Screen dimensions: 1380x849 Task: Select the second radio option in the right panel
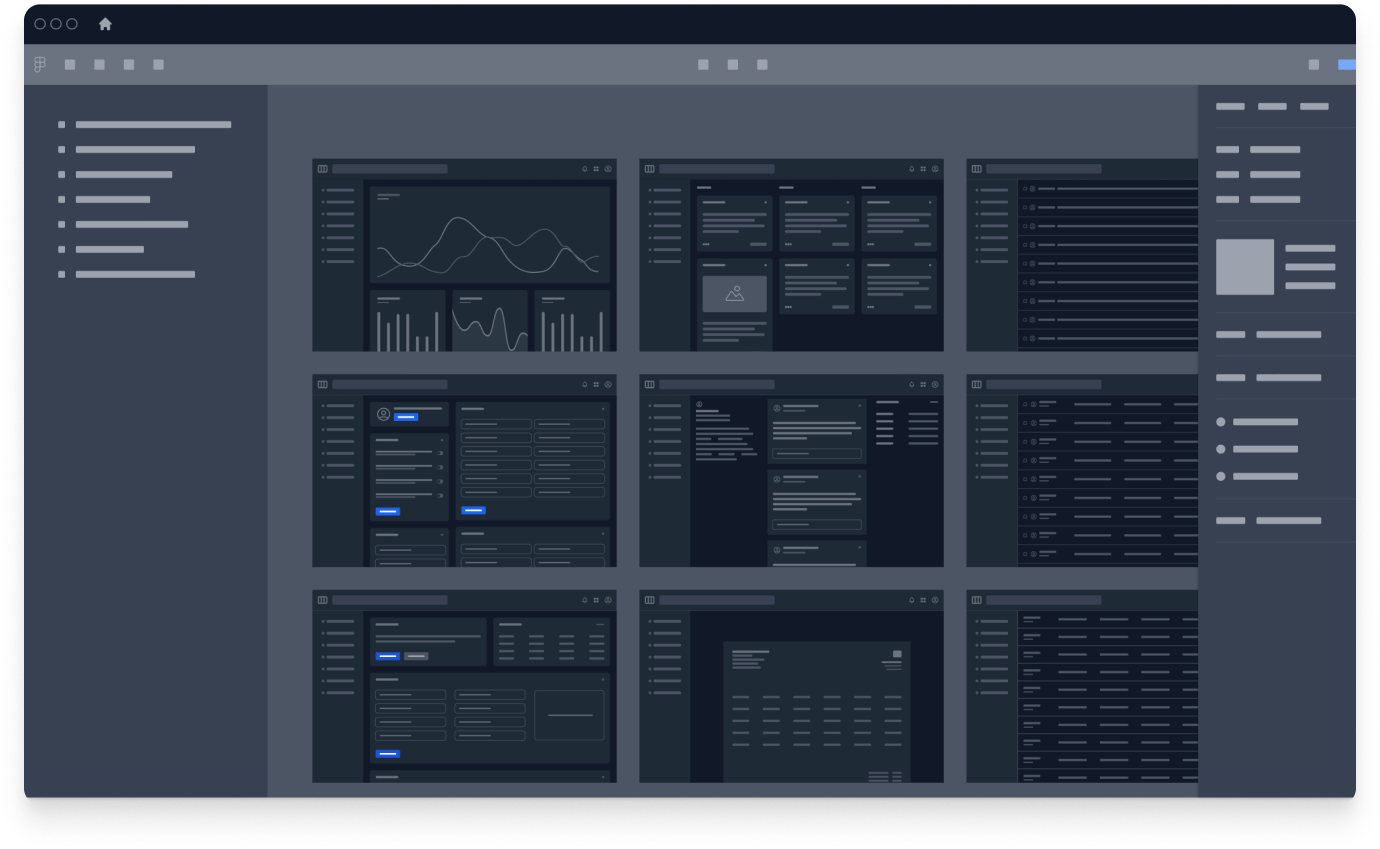coord(1221,449)
